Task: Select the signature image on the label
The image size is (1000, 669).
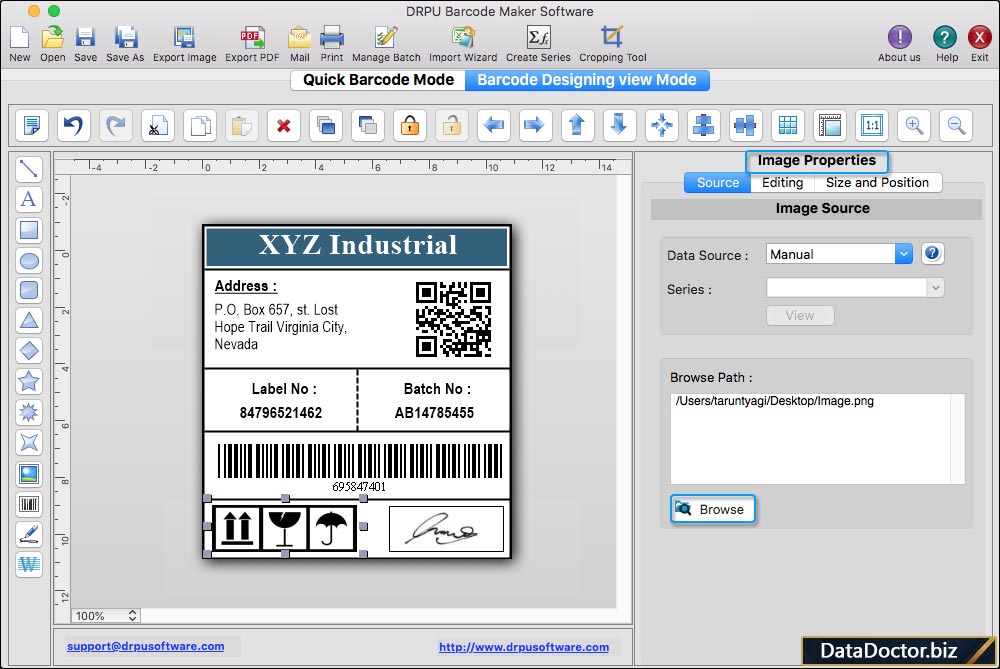Action: tap(446, 529)
